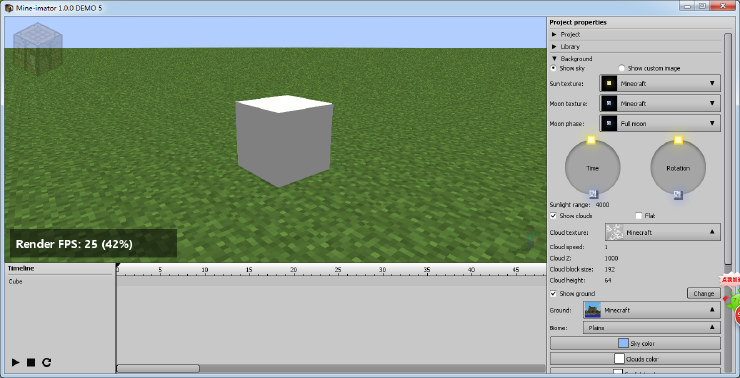The height and width of the screenshot is (378, 740).
Task: Click the workbench cube icon in the viewport
Action: [38, 49]
